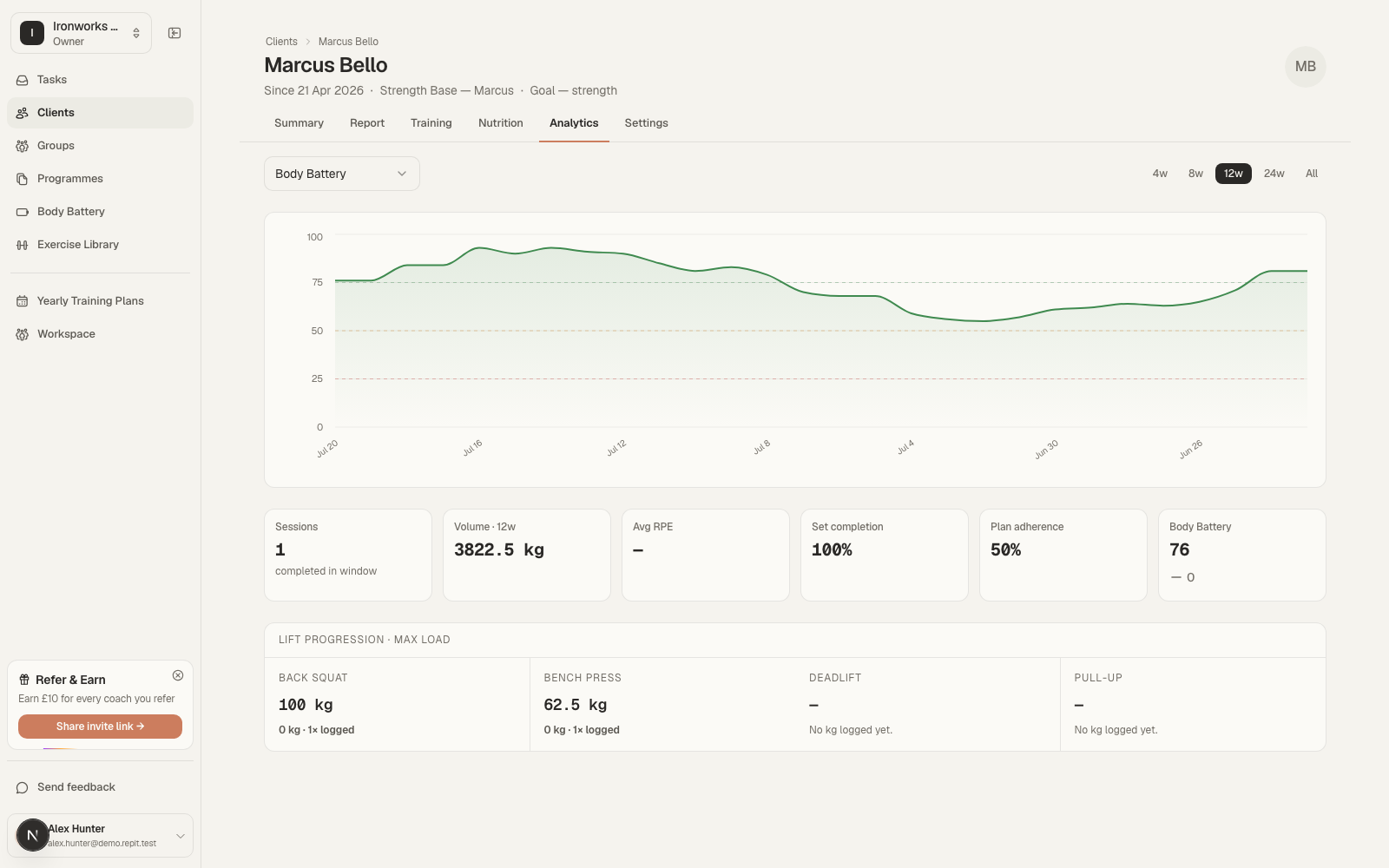The width and height of the screenshot is (1389, 868).
Task: Click the Jul 8 chart axis label
Action: click(x=761, y=447)
